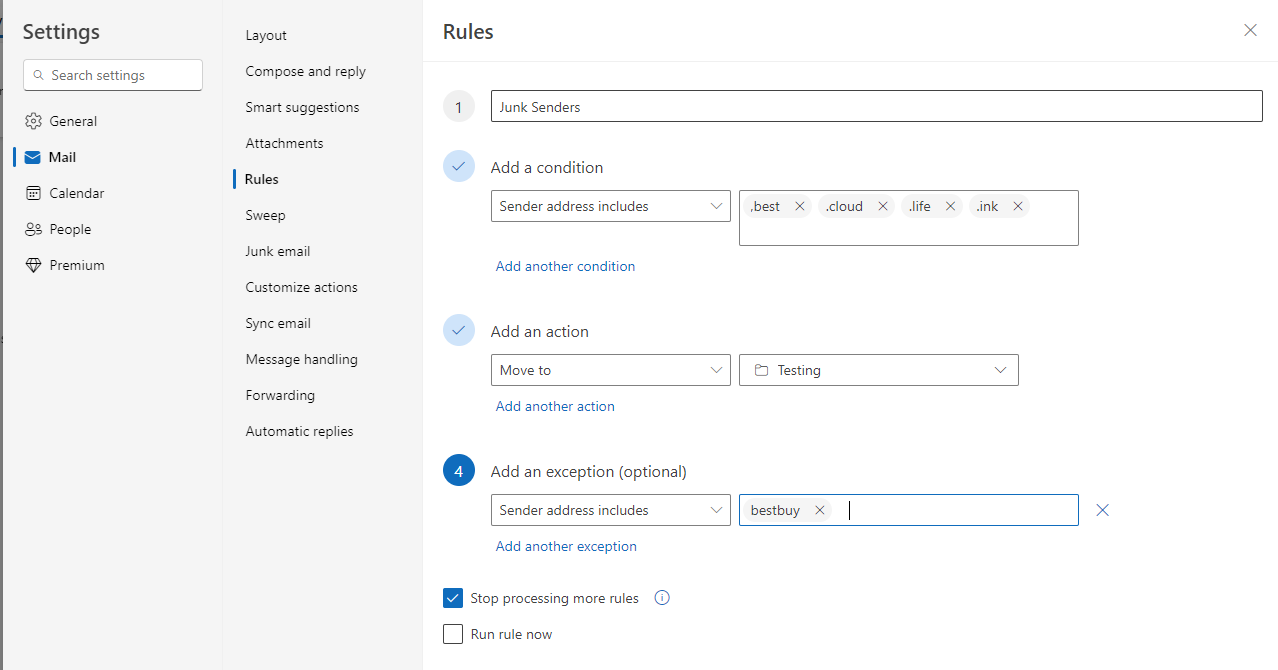Click the Add an action label
This screenshot has height=670, width=1278.
coord(540,331)
